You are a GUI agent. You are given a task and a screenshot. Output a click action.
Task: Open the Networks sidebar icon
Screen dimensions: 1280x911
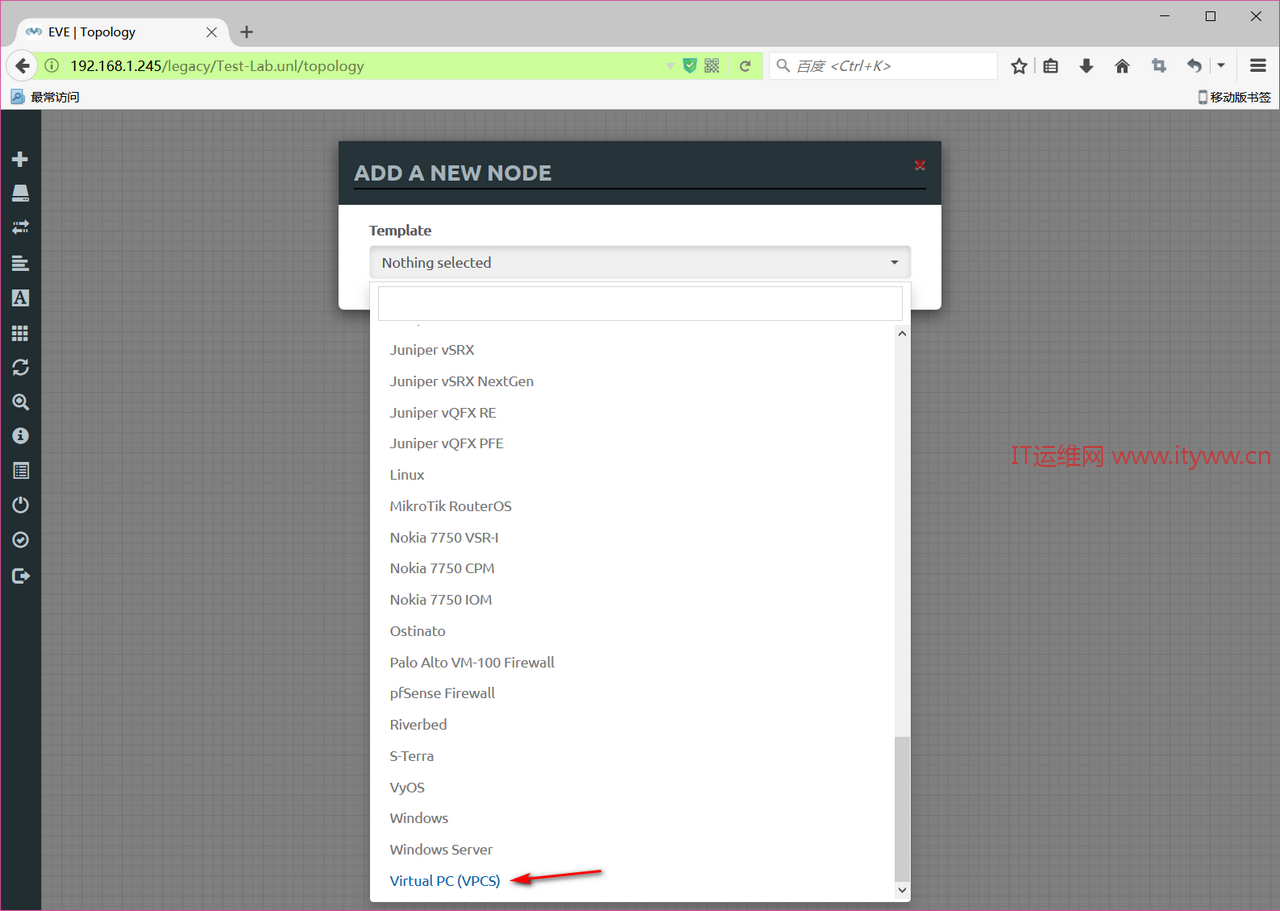point(20,228)
